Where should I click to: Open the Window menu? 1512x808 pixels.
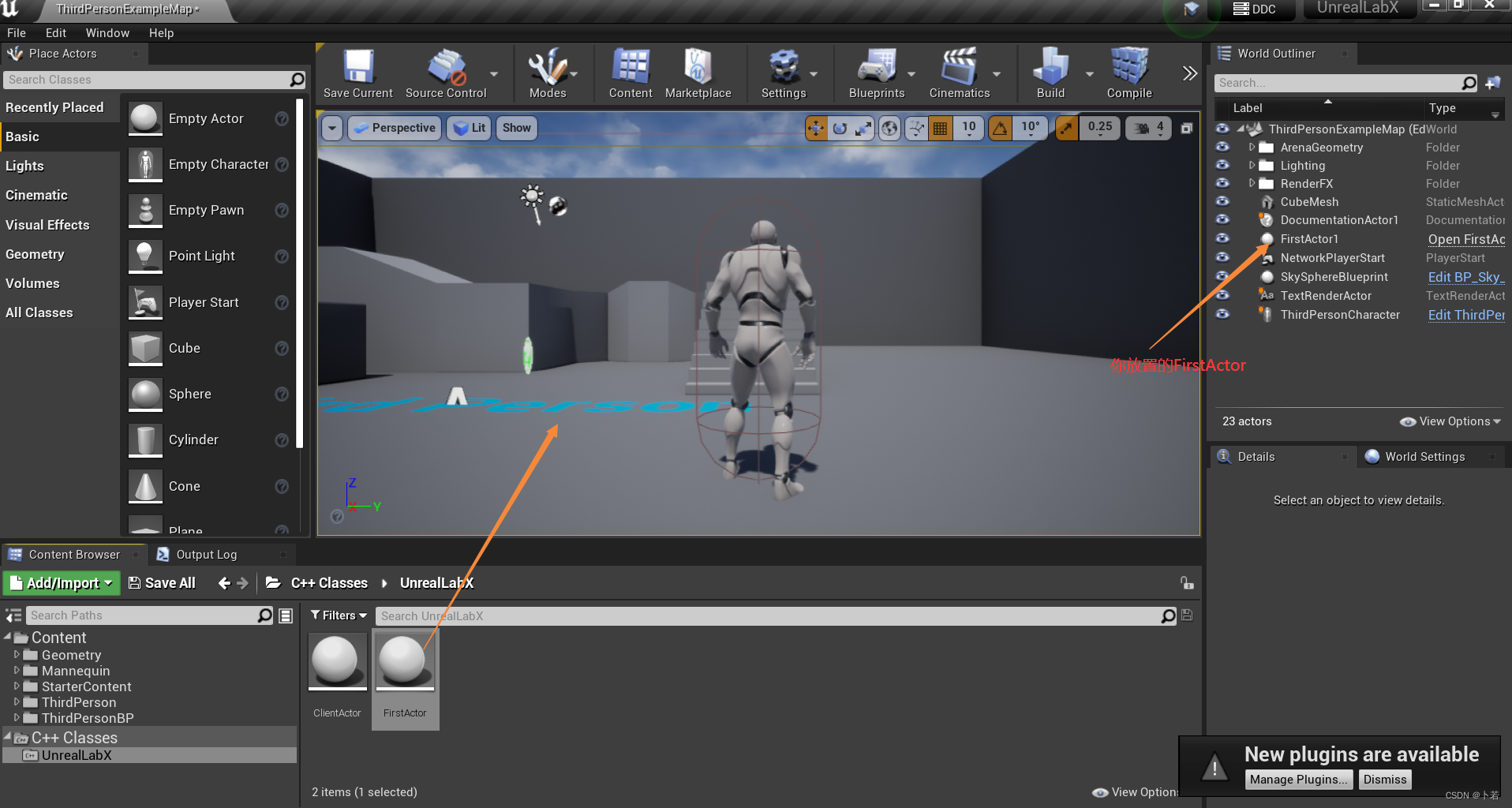click(x=107, y=33)
